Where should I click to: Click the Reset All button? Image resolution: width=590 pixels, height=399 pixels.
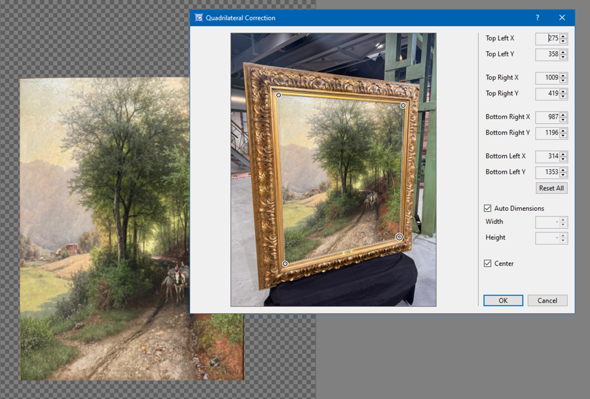[551, 188]
